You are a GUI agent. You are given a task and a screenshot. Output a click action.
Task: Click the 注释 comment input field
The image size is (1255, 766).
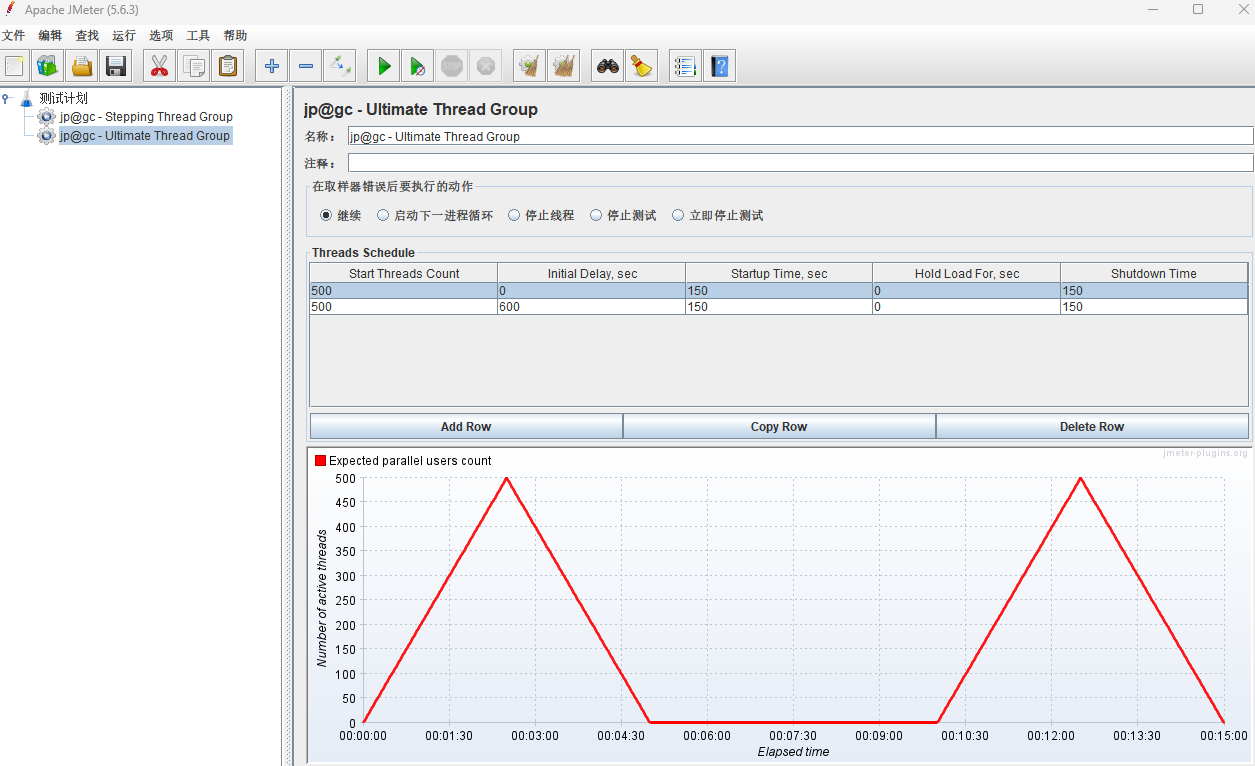(x=800, y=162)
